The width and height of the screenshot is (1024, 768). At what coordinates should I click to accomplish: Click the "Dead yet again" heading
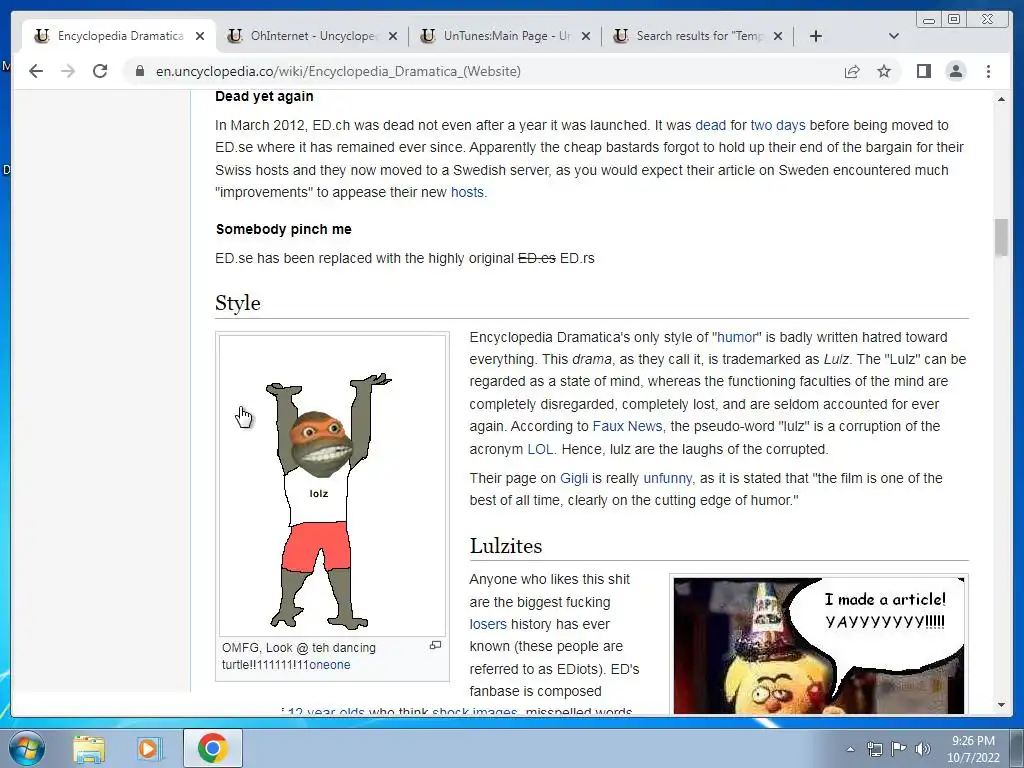click(x=264, y=97)
